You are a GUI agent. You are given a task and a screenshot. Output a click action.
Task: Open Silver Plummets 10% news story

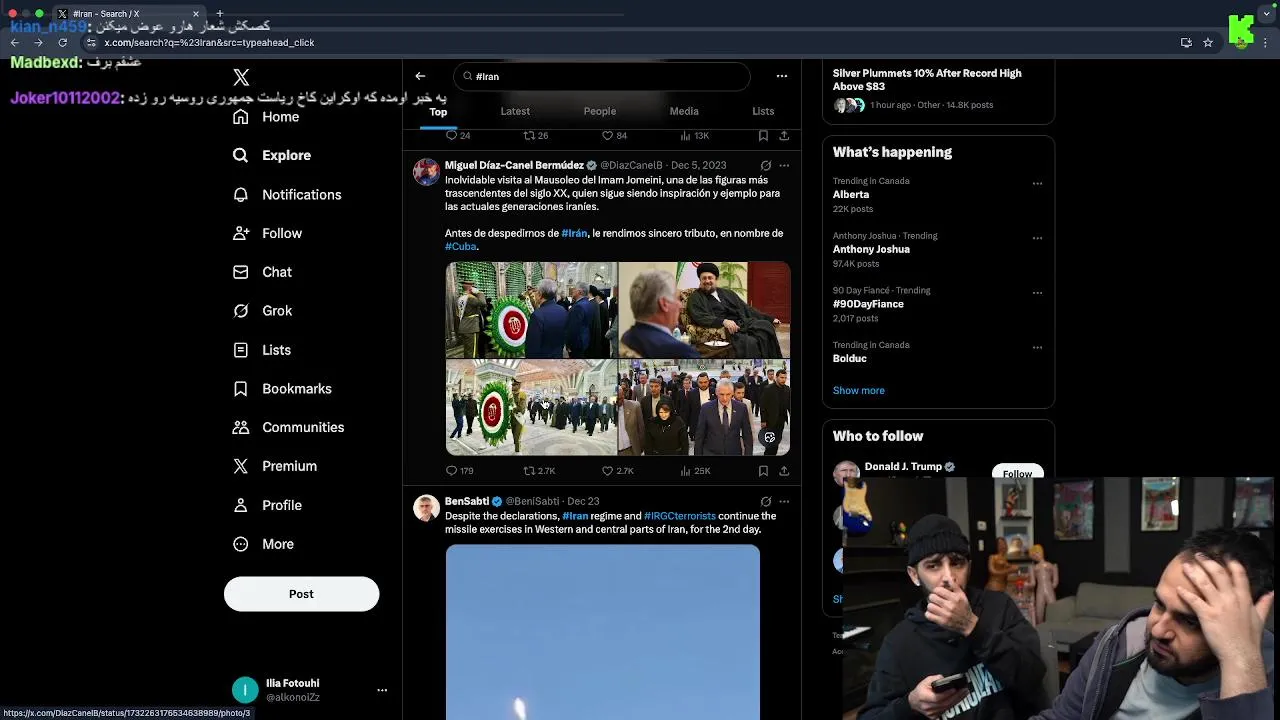pos(927,80)
